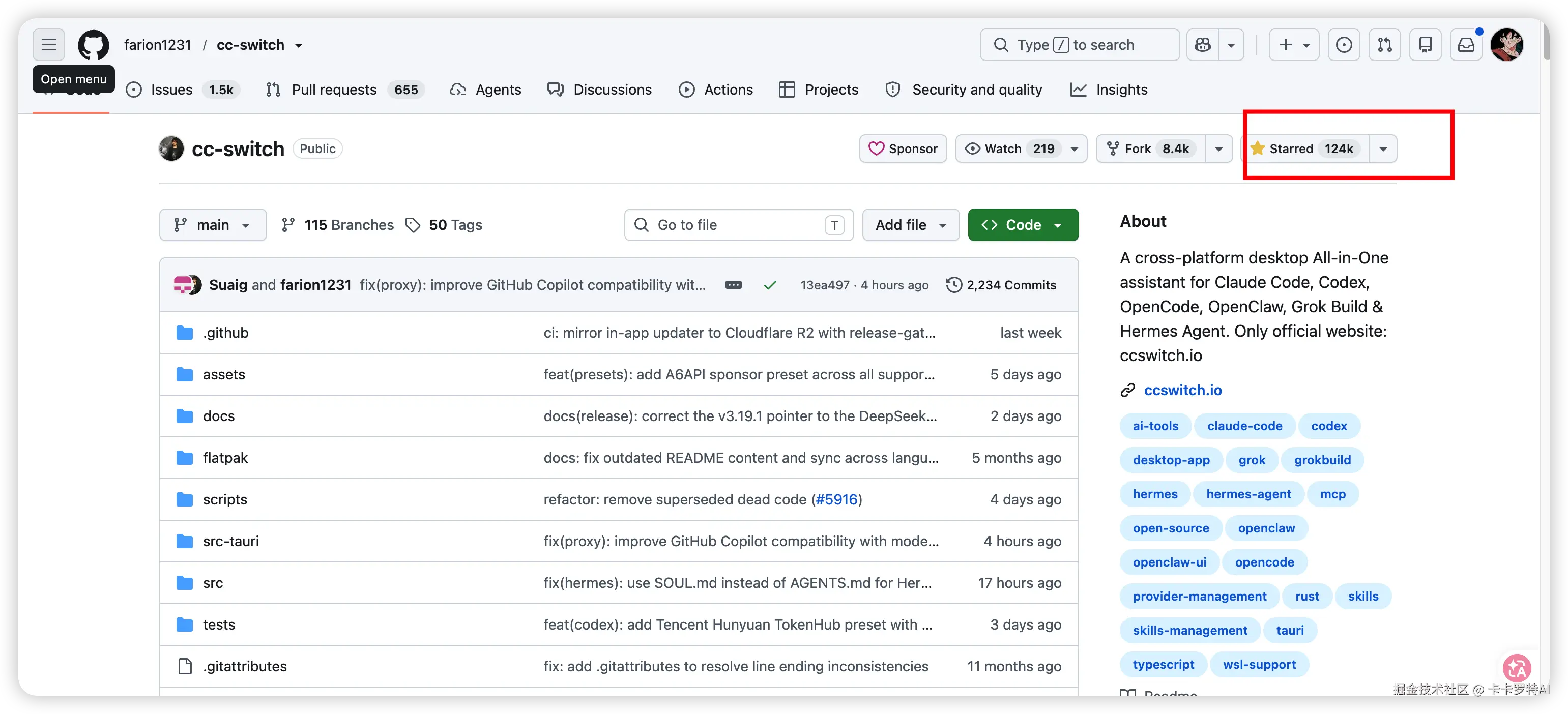Open the 2,234 Commits history
Viewport: 1568px width, 714px height.
[x=1001, y=285]
